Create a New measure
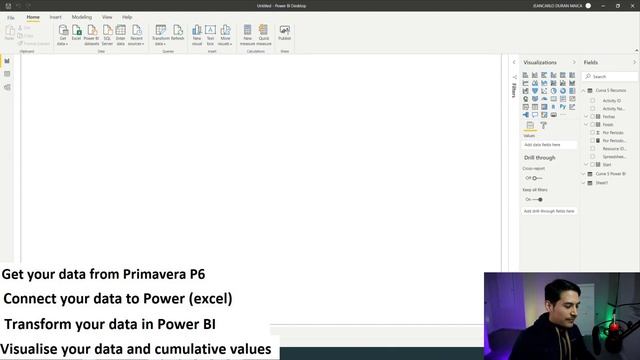 [x=247, y=36]
